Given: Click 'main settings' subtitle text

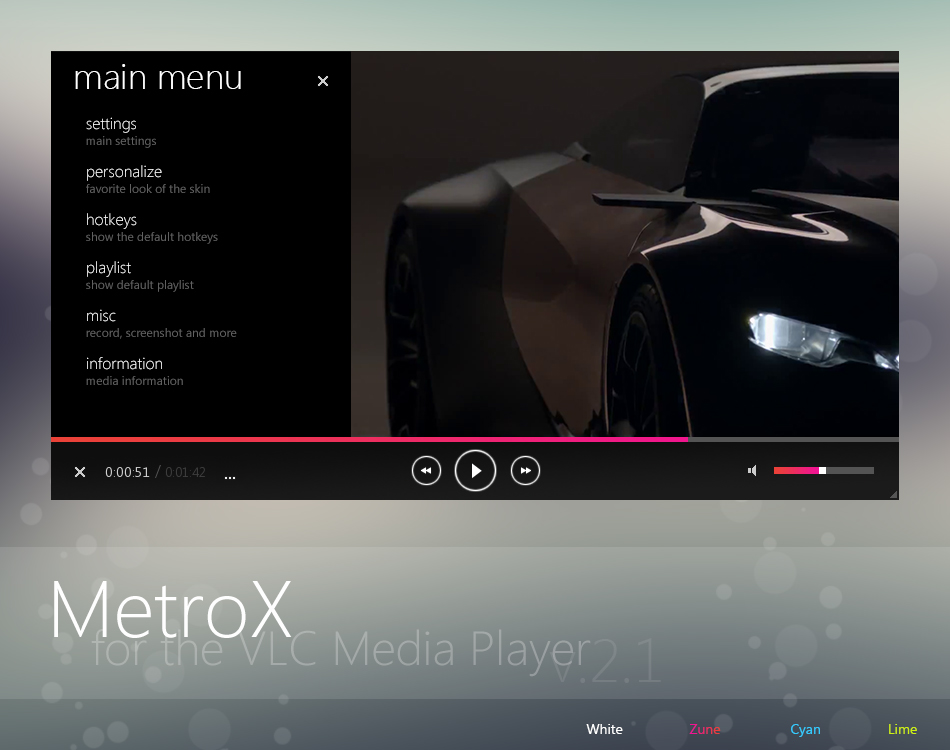Looking at the screenshot, I should (x=121, y=141).
